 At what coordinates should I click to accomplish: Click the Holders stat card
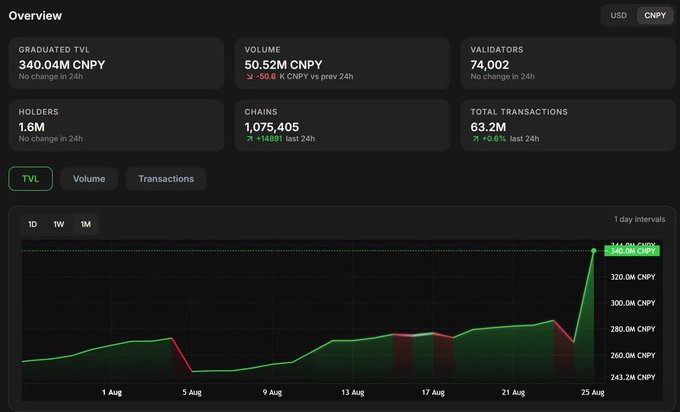click(116, 125)
